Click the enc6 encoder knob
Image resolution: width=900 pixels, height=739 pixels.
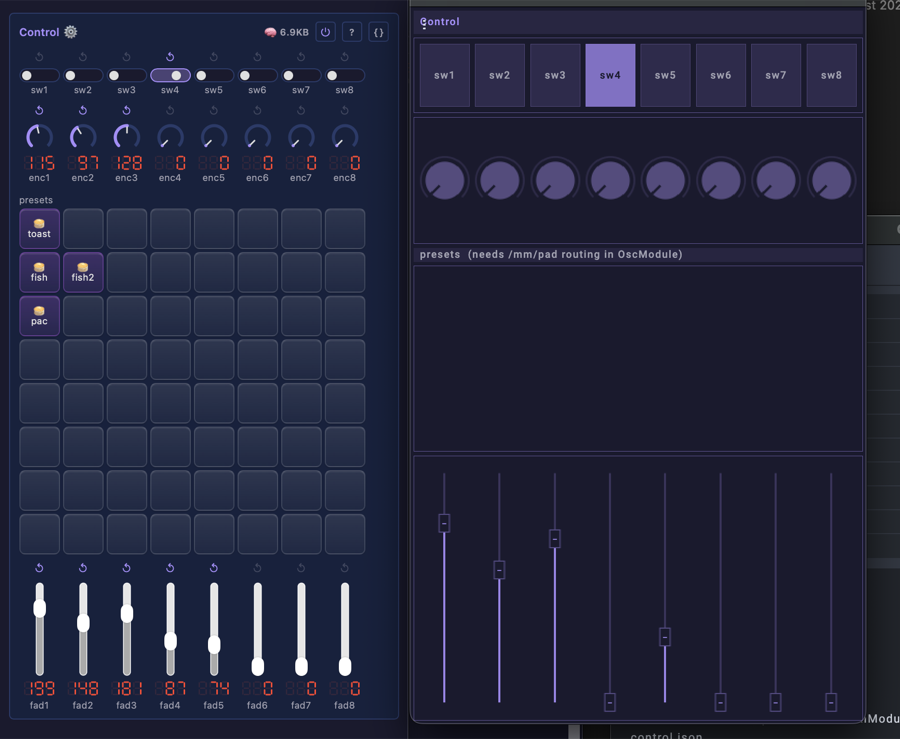tap(257, 137)
